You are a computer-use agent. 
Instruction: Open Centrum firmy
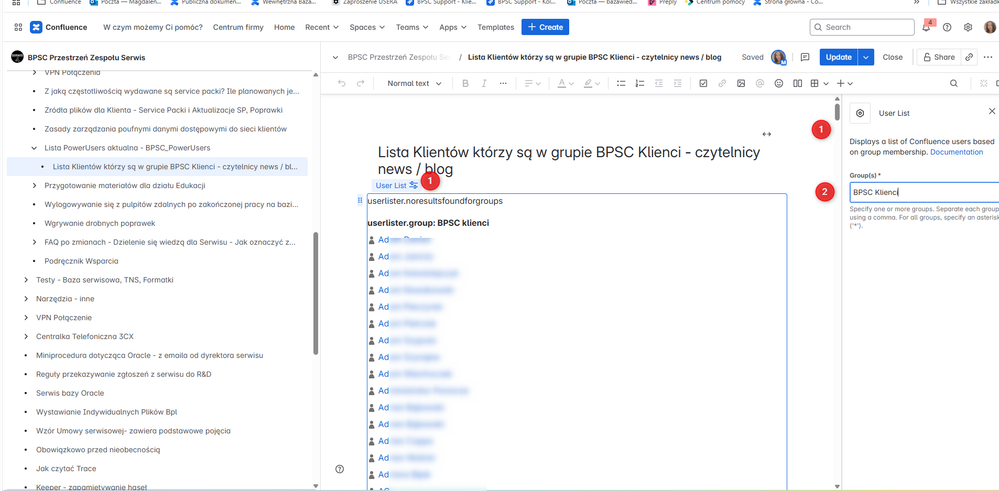pyautogui.click(x=240, y=27)
